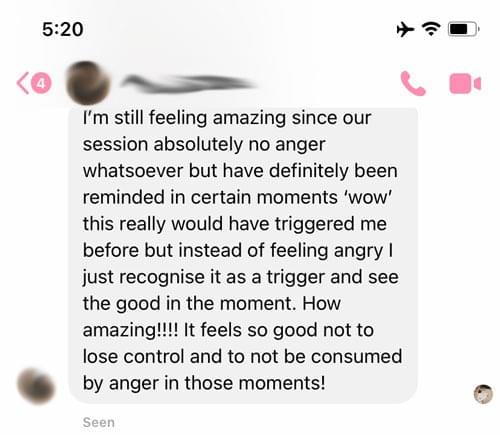Tap the small seen-receipt avatar at right
This screenshot has width=500, height=435.
[483, 394]
